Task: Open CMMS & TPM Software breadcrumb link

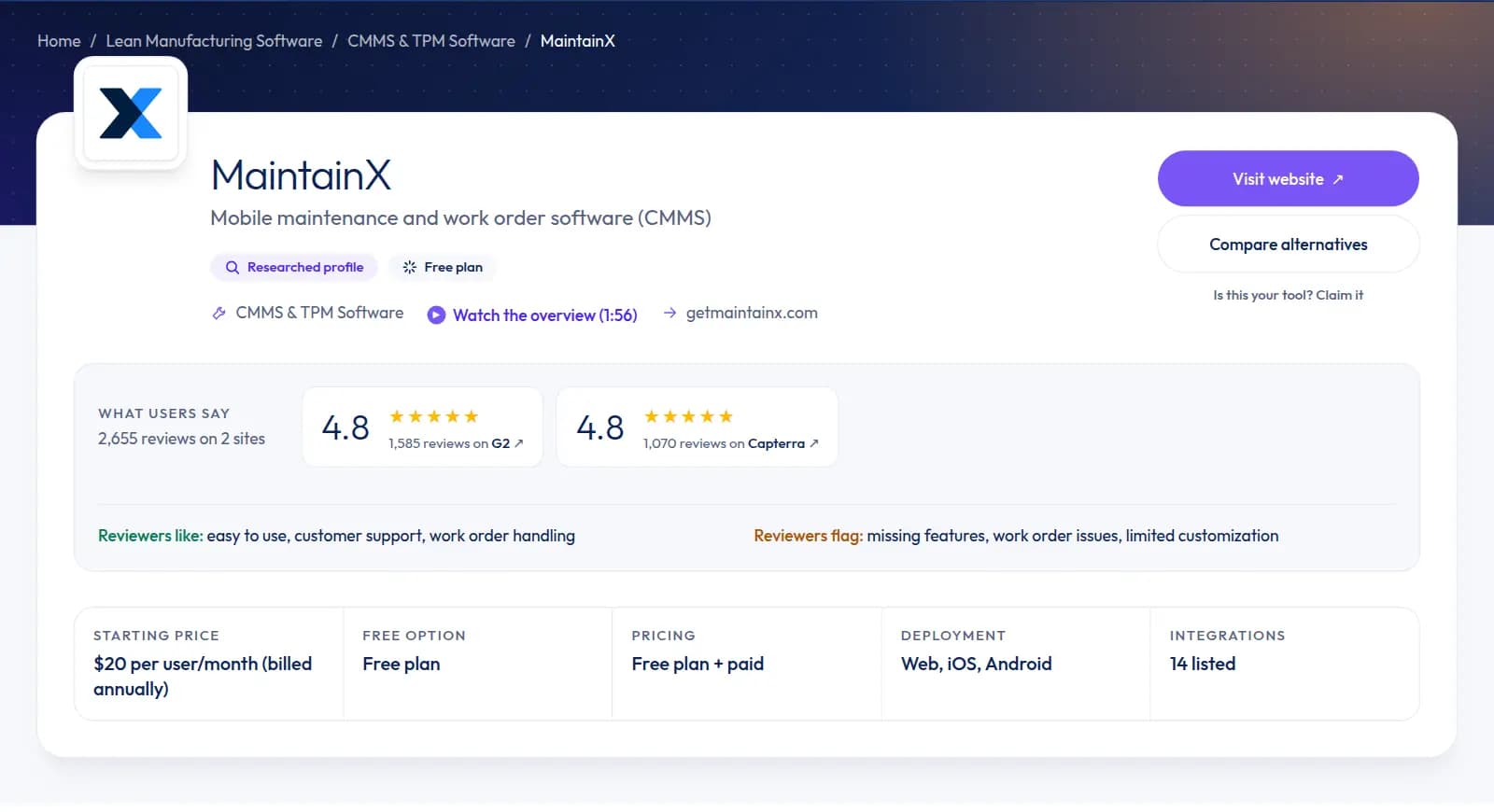Action: tap(431, 41)
